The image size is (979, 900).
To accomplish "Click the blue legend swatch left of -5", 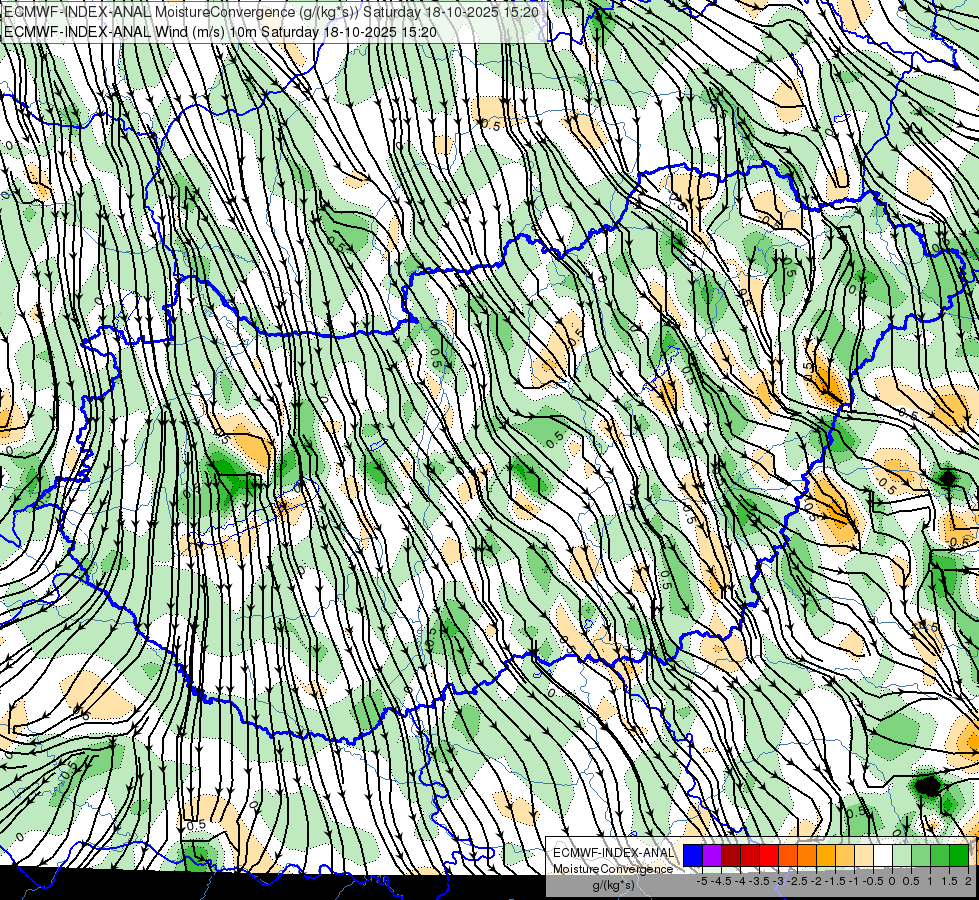I will pos(693,856).
